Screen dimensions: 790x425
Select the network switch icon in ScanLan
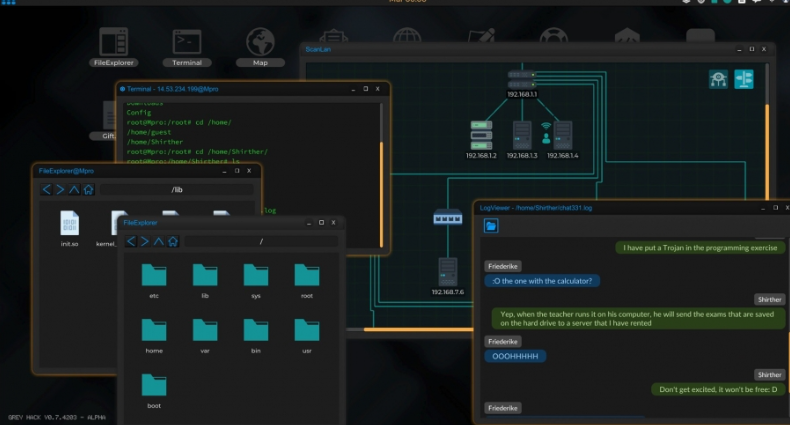pyautogui.click(x=447, y=217)
